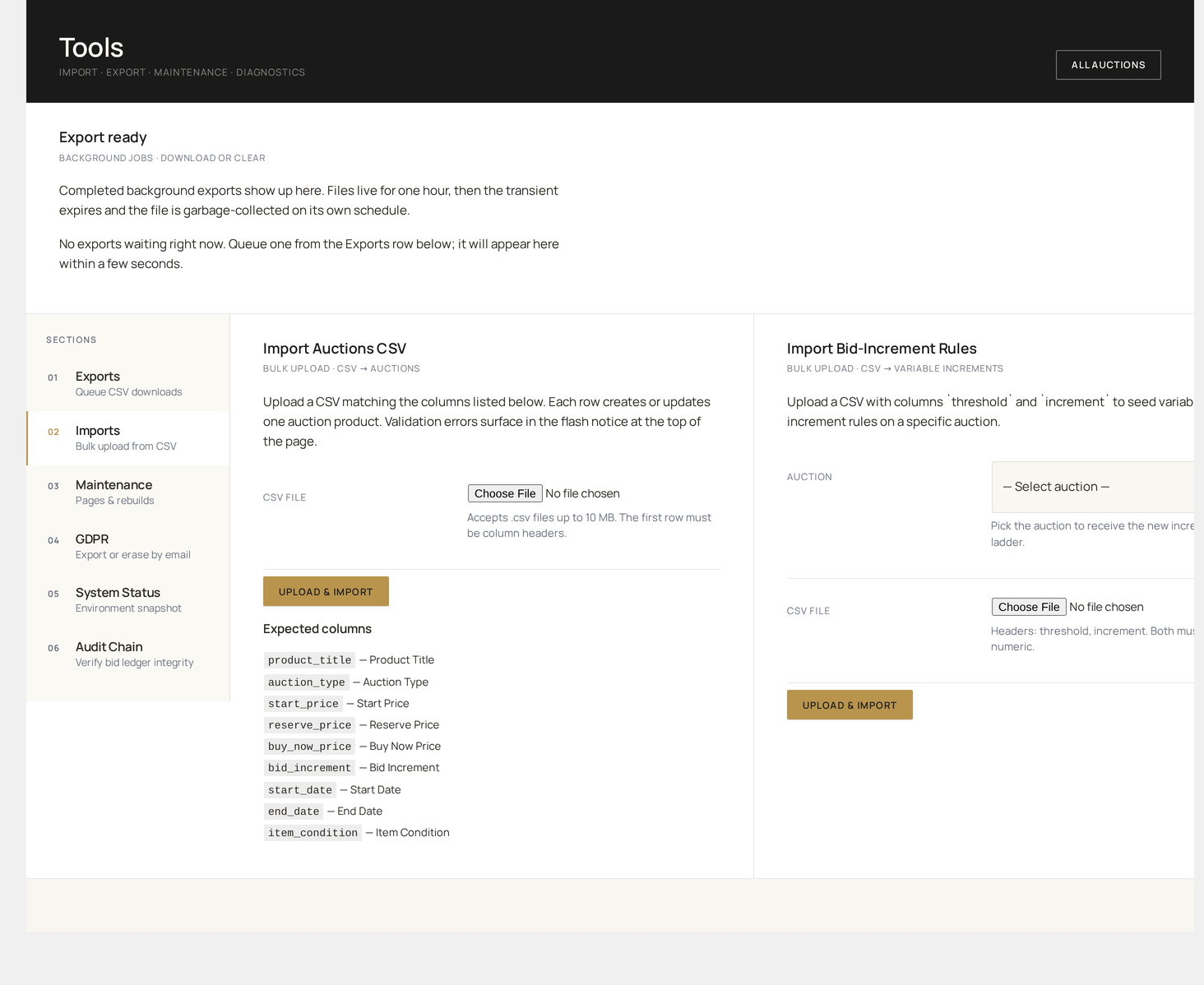Click the product_title column code

point(309,660)
